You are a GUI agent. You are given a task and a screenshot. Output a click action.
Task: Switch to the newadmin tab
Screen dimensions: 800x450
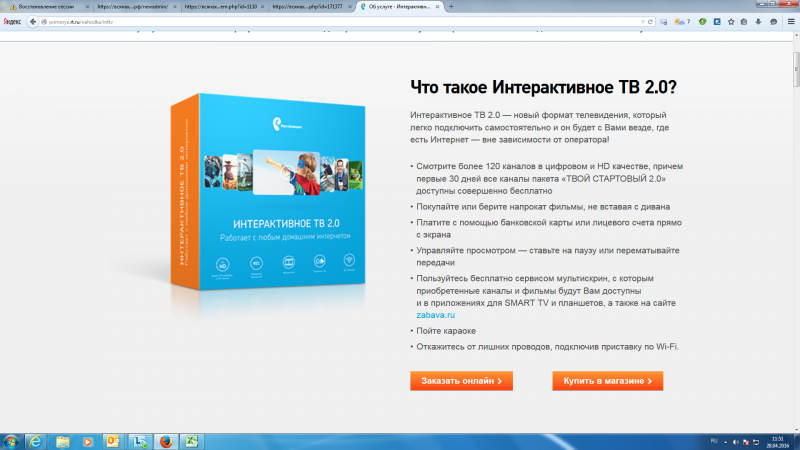(x=135, y=6)
